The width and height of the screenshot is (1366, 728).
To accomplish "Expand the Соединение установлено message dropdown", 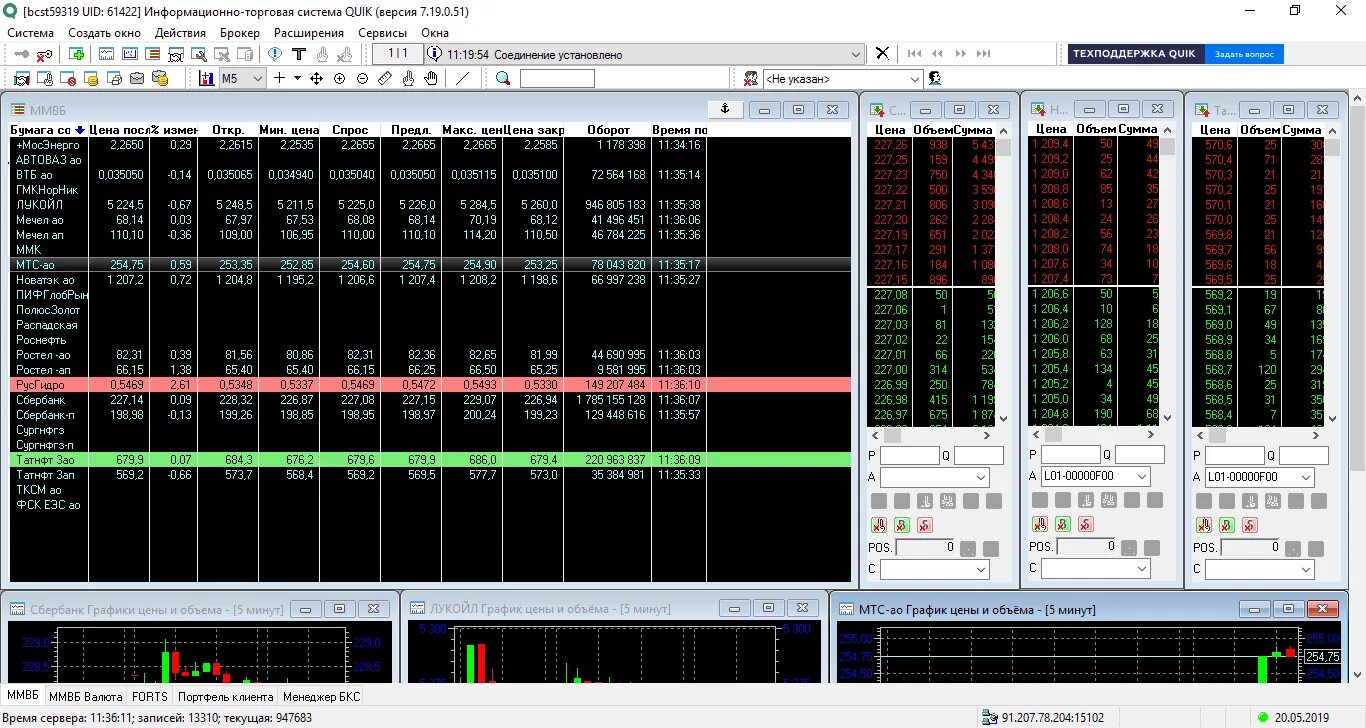I will pyautogui.click(x=855, y=54).
